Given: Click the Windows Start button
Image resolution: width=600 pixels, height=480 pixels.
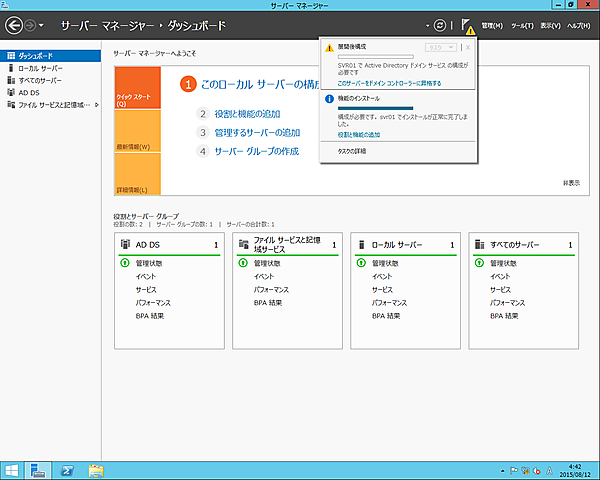Looking at the screenshot, I should [x=12, y=469].
